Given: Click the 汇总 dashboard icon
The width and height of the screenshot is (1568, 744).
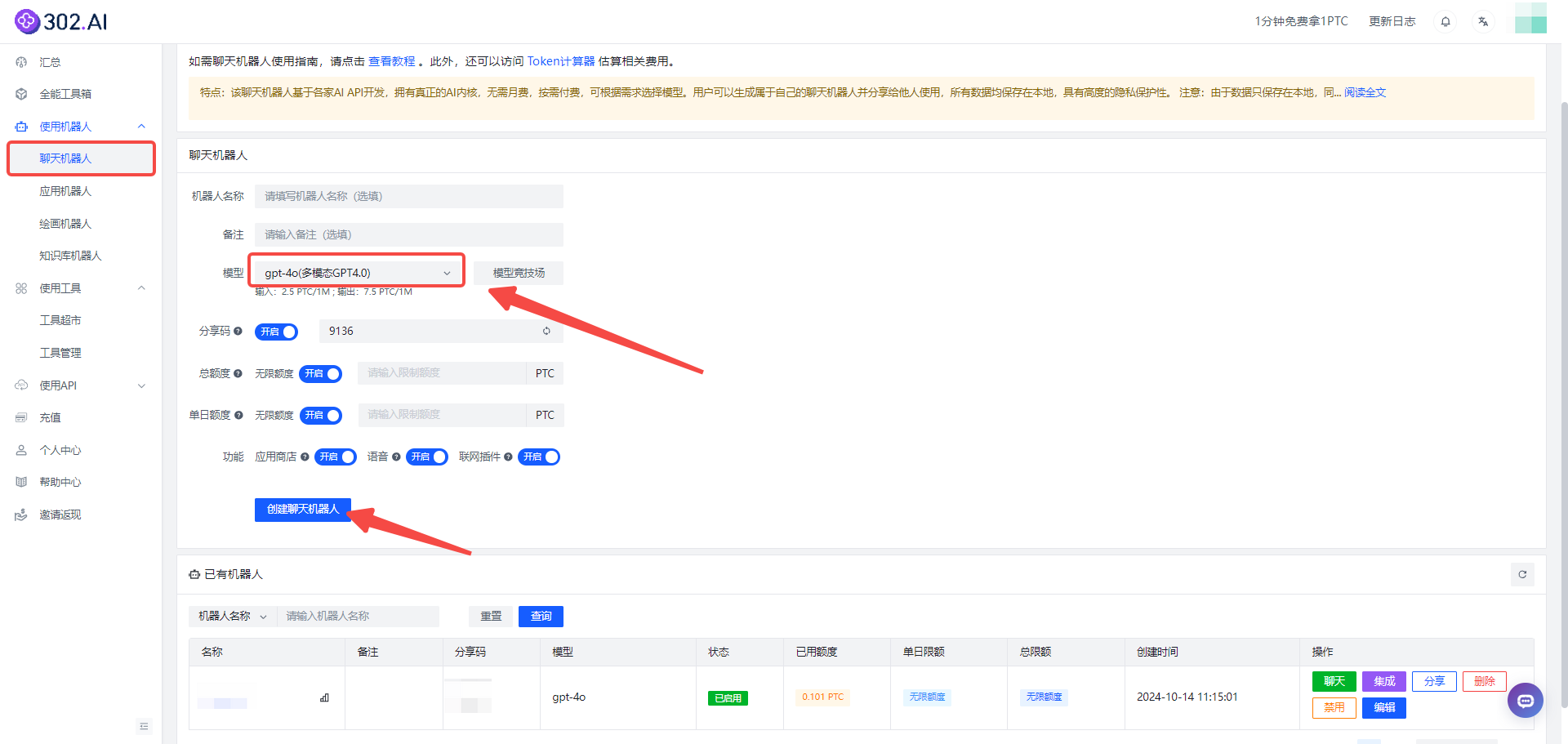Looking at the screenshot, I should click(21, 62).
